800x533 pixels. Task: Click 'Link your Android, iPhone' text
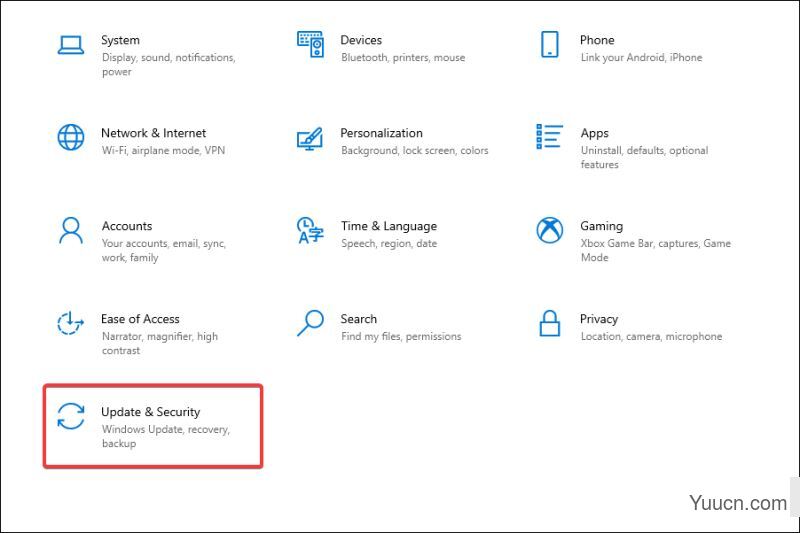pos(641,58)
